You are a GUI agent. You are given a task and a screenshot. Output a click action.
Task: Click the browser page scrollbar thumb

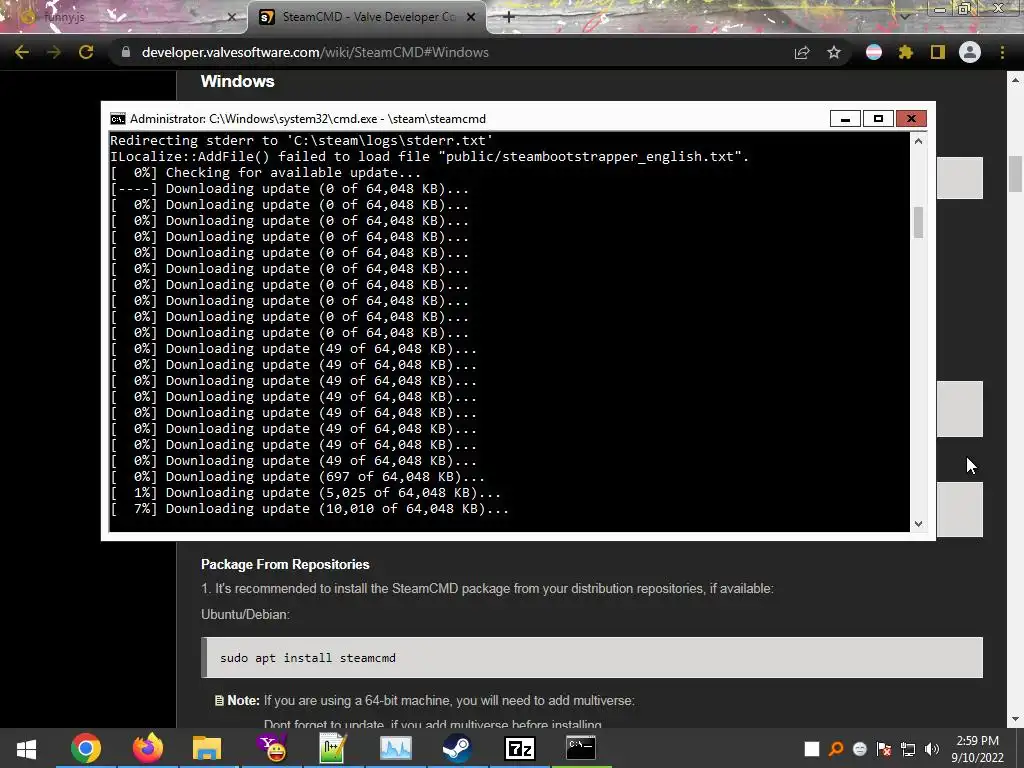pyautogui.click(x=1015, y=174)
